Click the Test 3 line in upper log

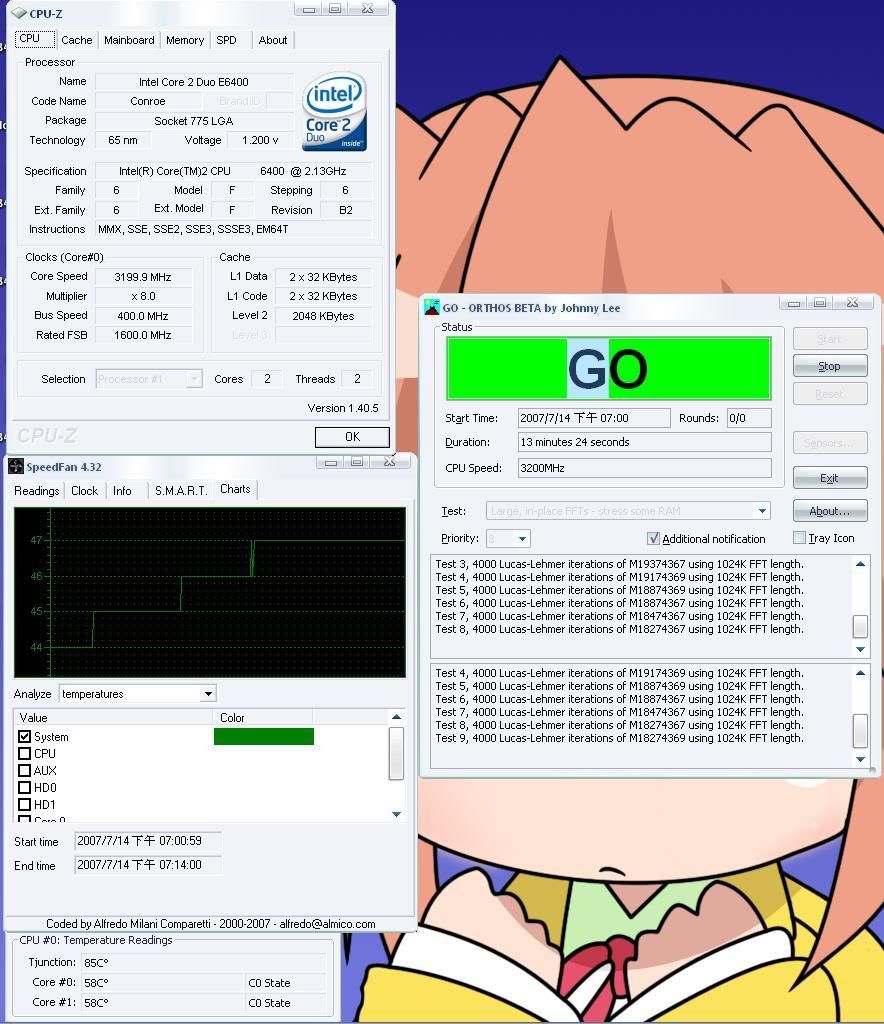pyautogui.click(x=619, y=564)
